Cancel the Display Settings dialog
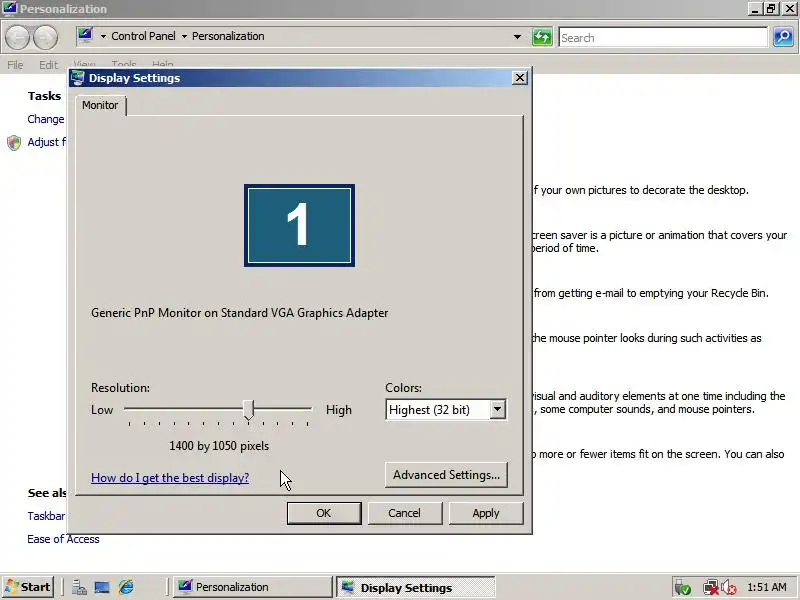Image resolution: width=800 pixels, height=600 pixels. 405,513
